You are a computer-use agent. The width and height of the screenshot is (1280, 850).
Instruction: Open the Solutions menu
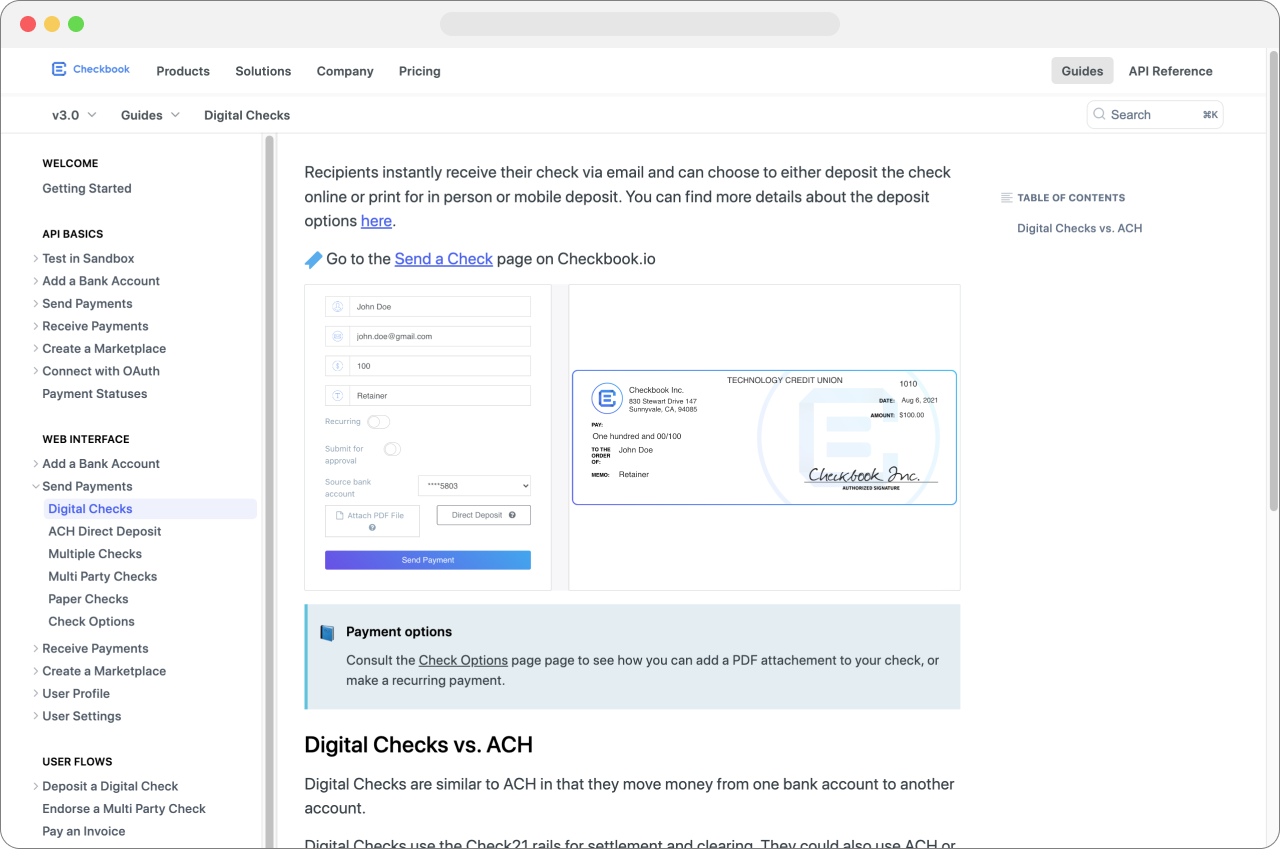click(263, 71)
